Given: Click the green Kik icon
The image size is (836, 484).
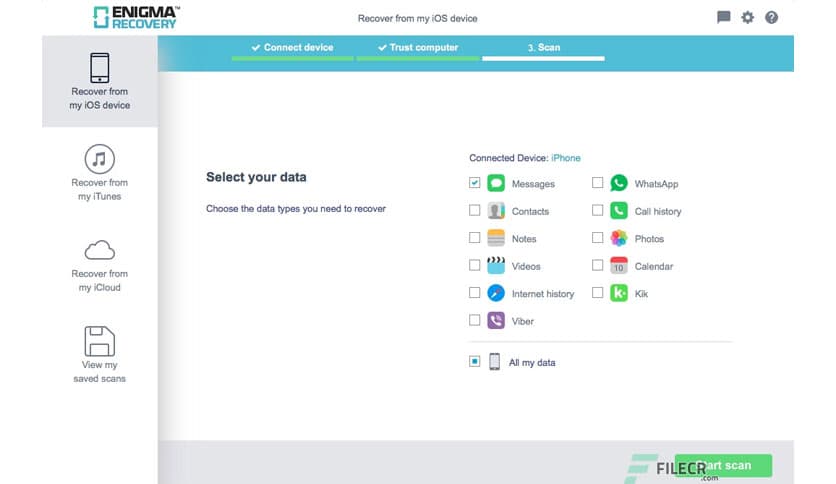Looking at the screenshot, I should (x=618, y=293).
